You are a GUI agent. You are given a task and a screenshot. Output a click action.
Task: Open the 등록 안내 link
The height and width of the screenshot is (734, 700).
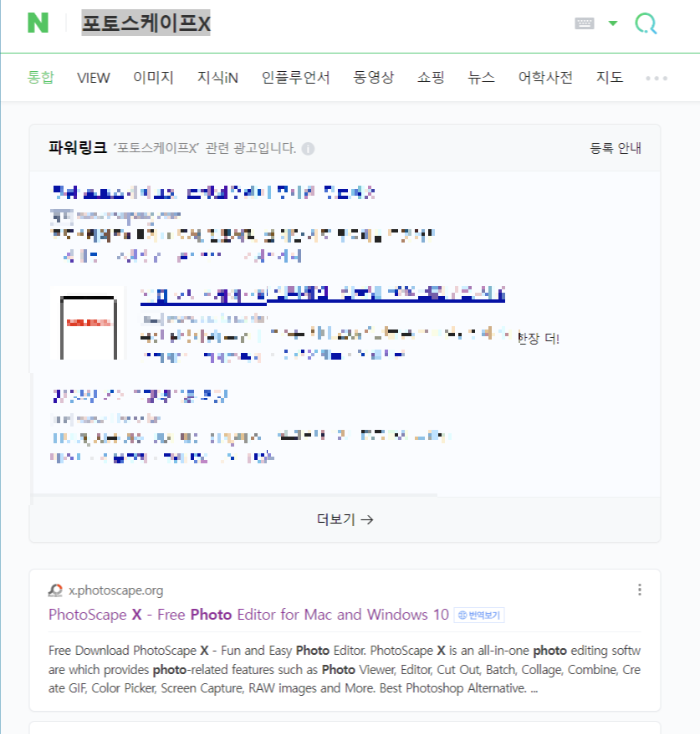click(x=615, y=148)
